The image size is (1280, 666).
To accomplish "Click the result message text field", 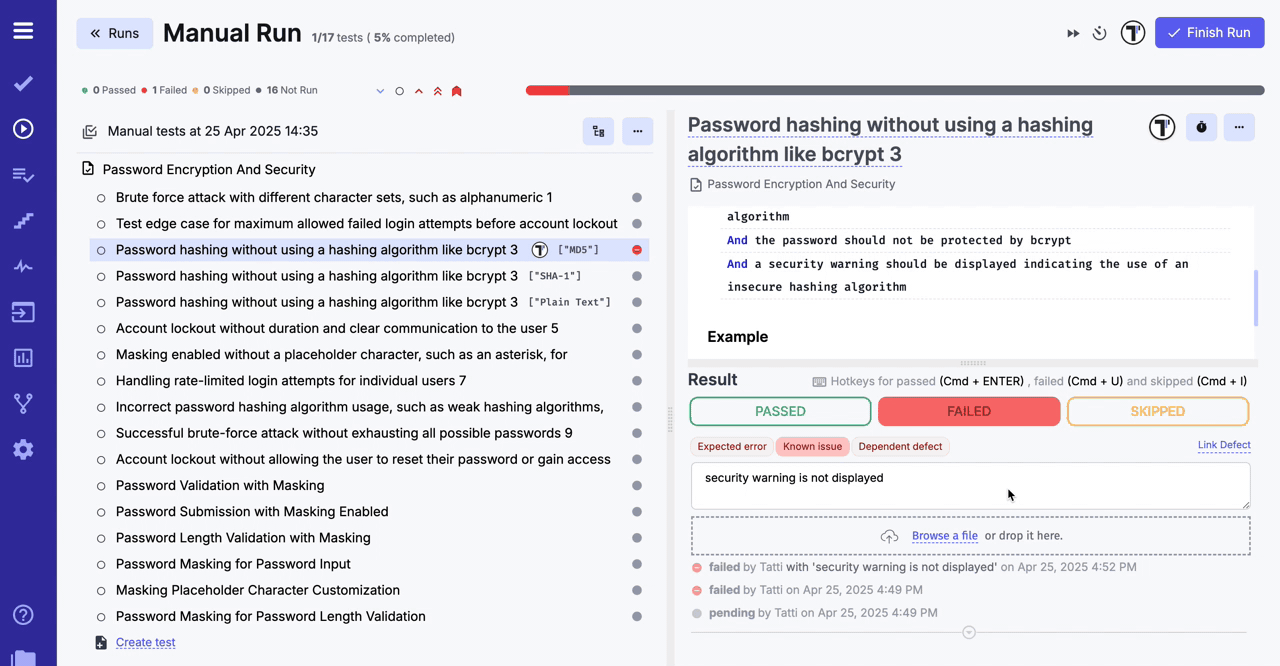I will pyautogui.click(x=970, y=486).
